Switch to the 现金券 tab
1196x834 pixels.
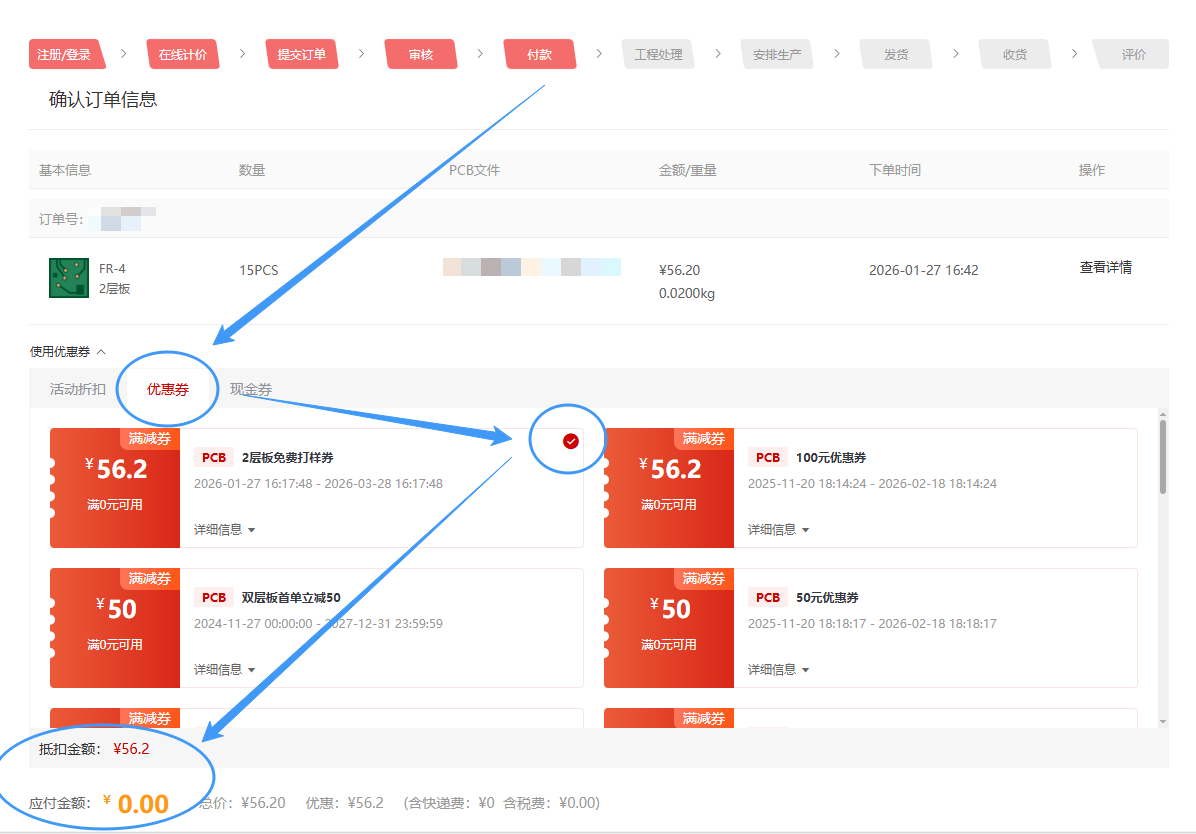(251, 389)
